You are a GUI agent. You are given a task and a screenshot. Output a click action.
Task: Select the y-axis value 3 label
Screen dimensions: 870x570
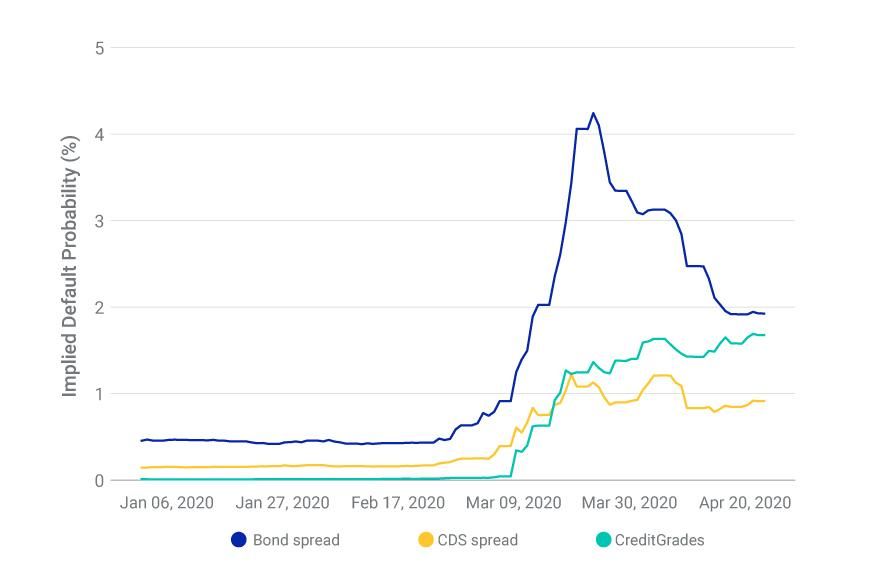click(100, 221)
